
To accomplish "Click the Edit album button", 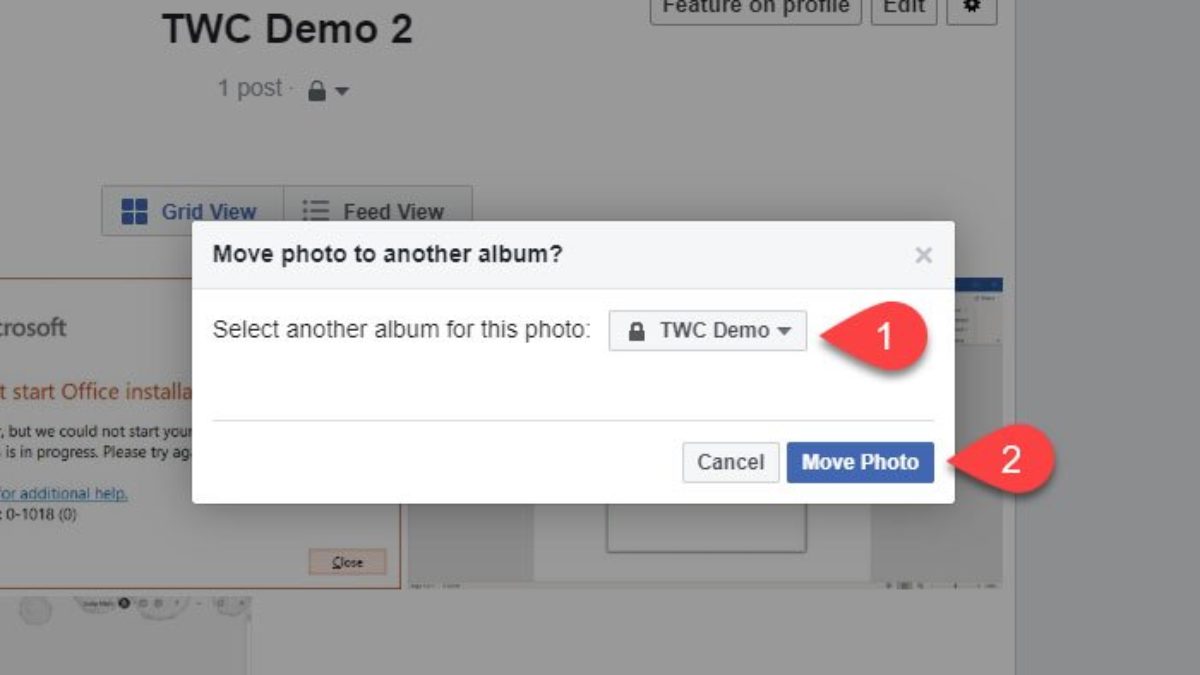I will point(904,8).
